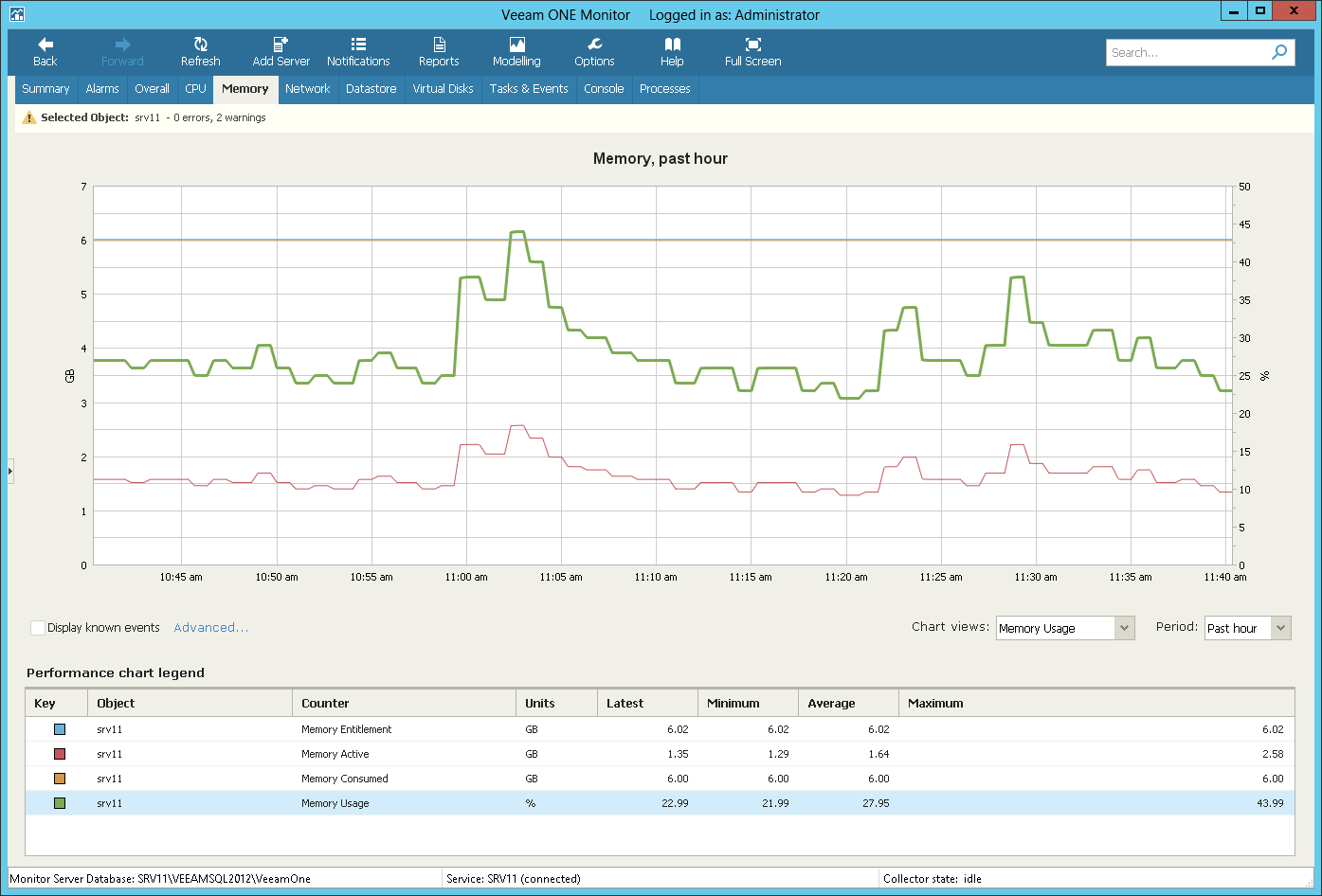Viewport: 1322px width, 896px height.
Task: Enable Display known events checkbox
Action: tap(38, 628)
